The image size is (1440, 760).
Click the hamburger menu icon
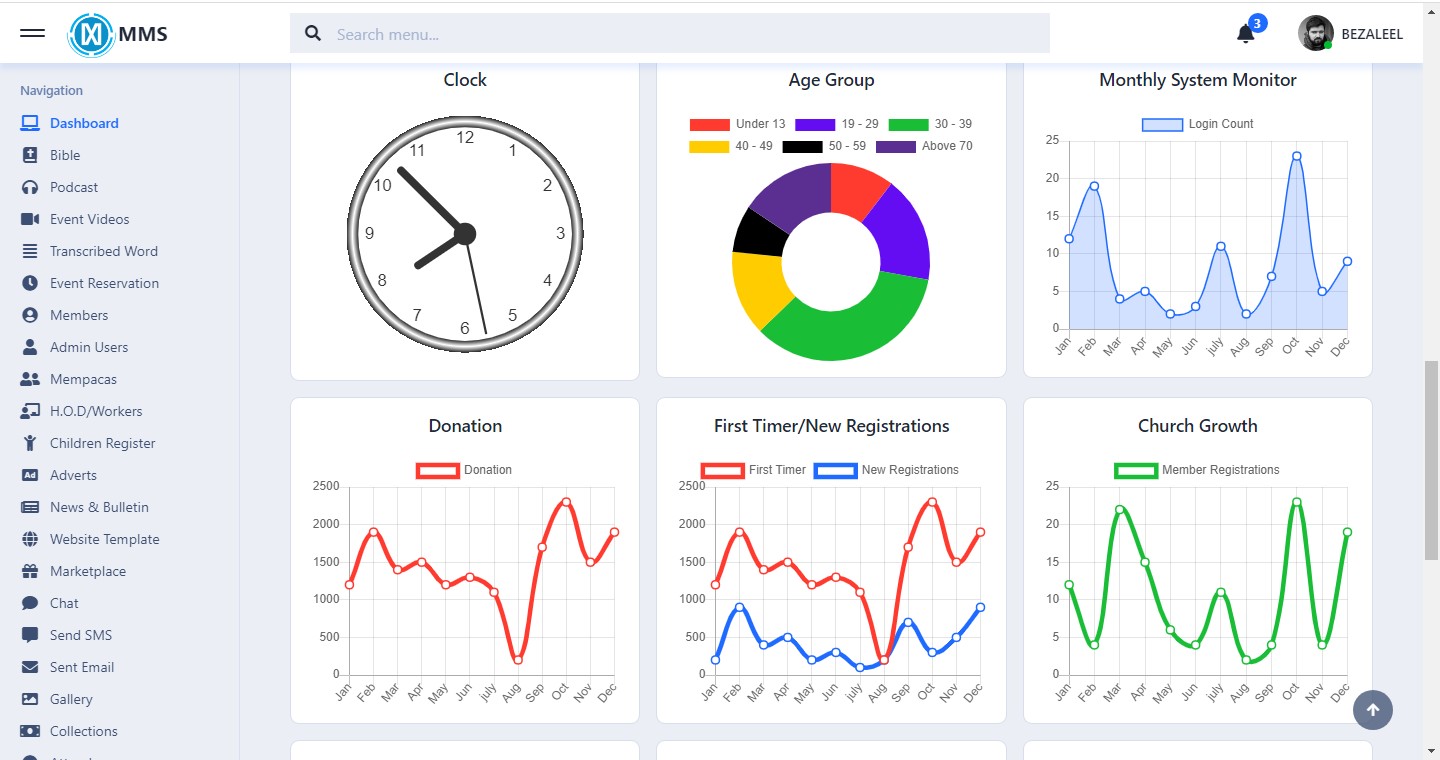33,33
